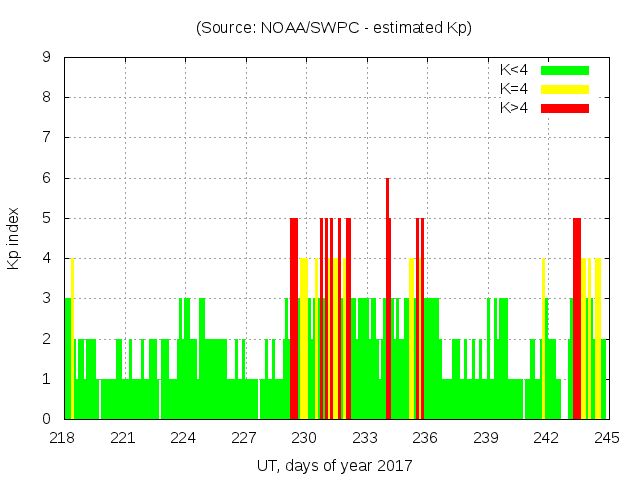This screenshot has height=480, width=640.
Task: Click the "K=4" legend text
Action: point(514,89)
